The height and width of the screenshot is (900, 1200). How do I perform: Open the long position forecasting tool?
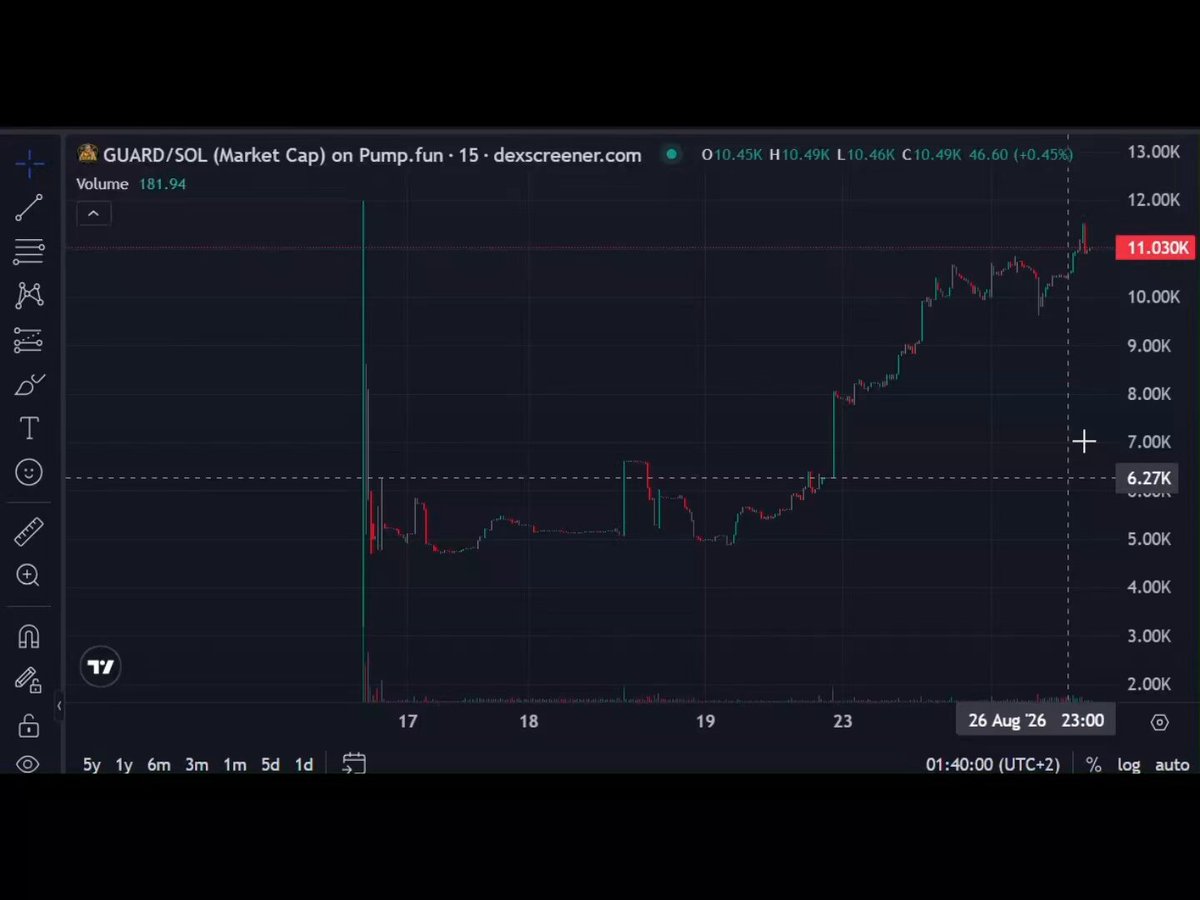[29, 340]
